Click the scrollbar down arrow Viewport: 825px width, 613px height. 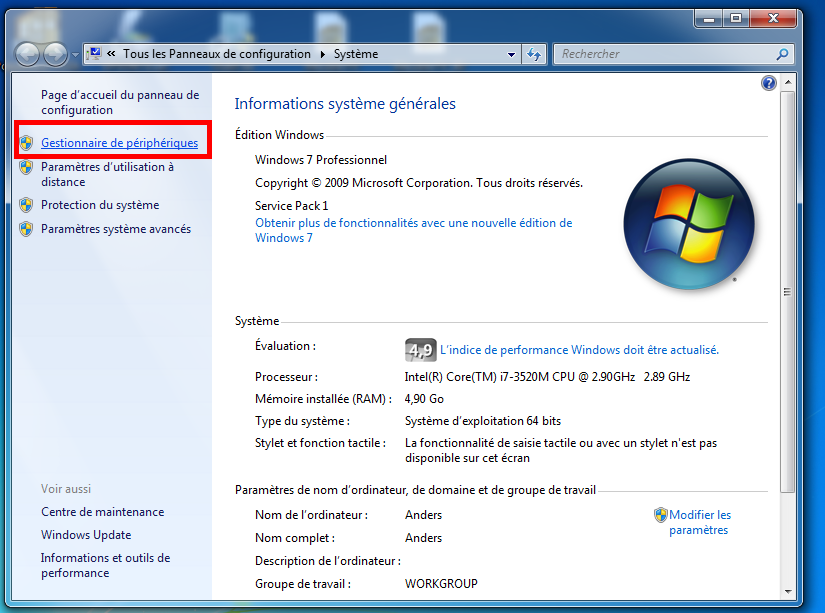(788, 591)
